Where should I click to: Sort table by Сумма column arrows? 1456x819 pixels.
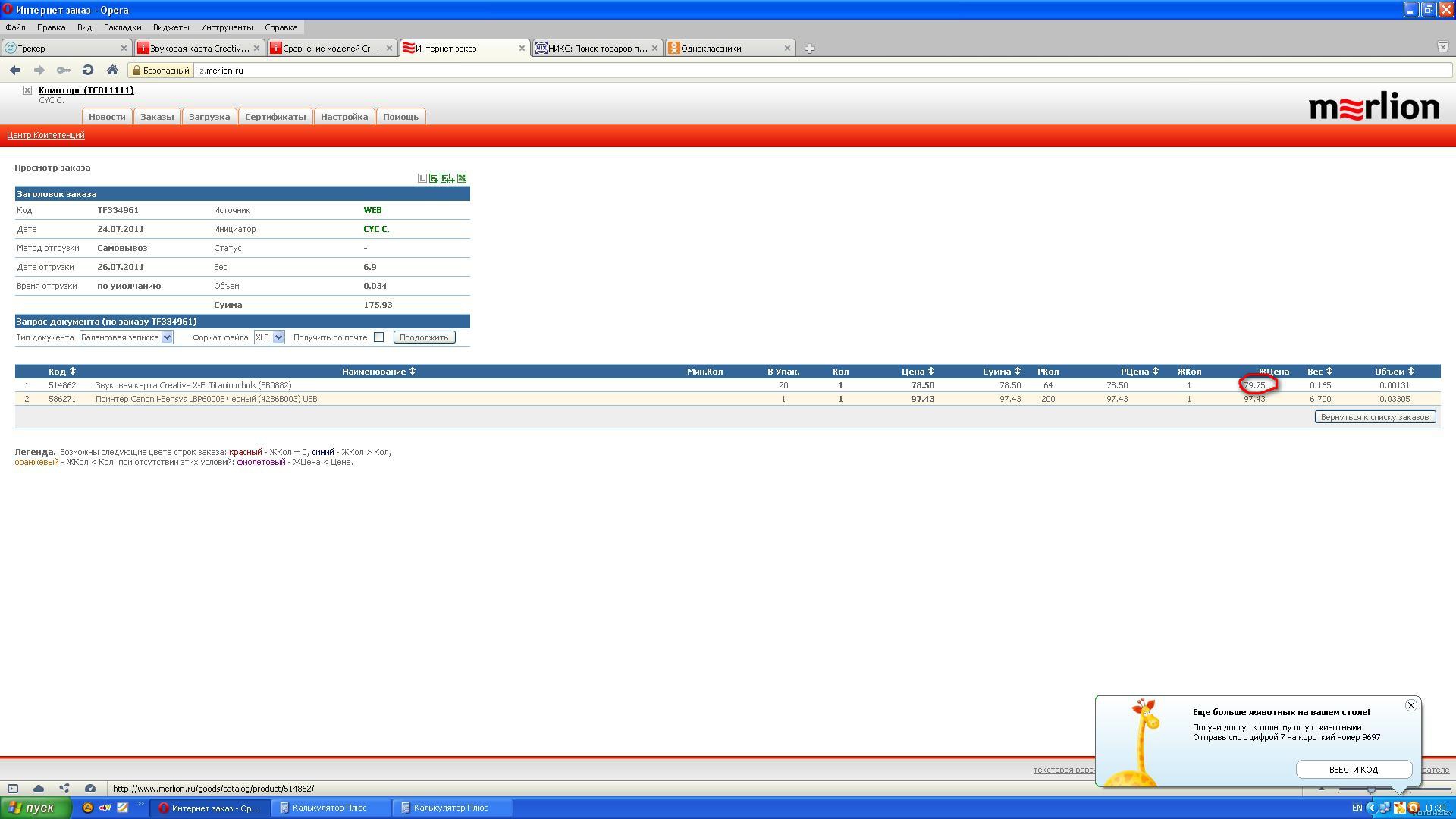point(1018,372)
